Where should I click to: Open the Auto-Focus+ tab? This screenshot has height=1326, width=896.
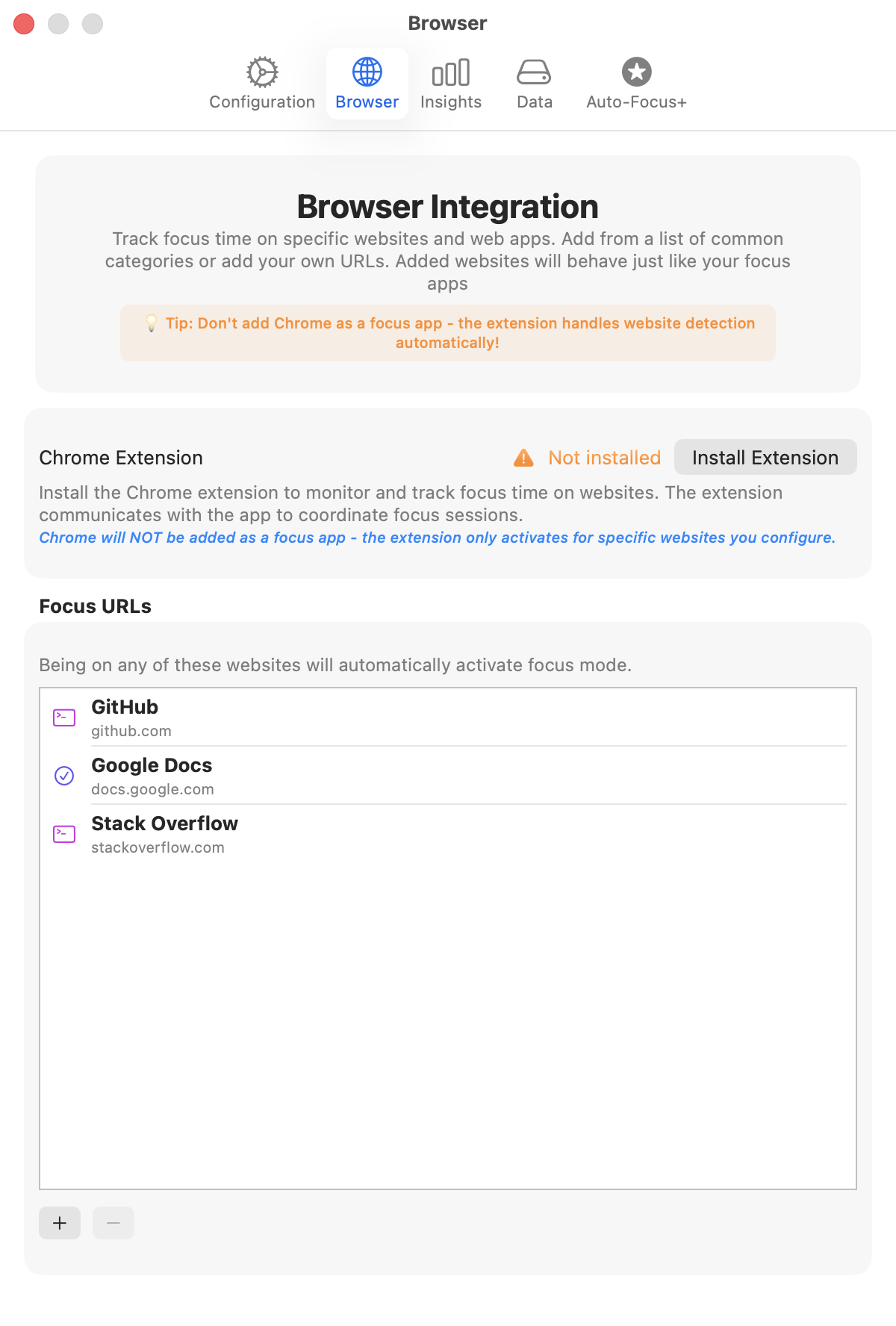point(636,84)
